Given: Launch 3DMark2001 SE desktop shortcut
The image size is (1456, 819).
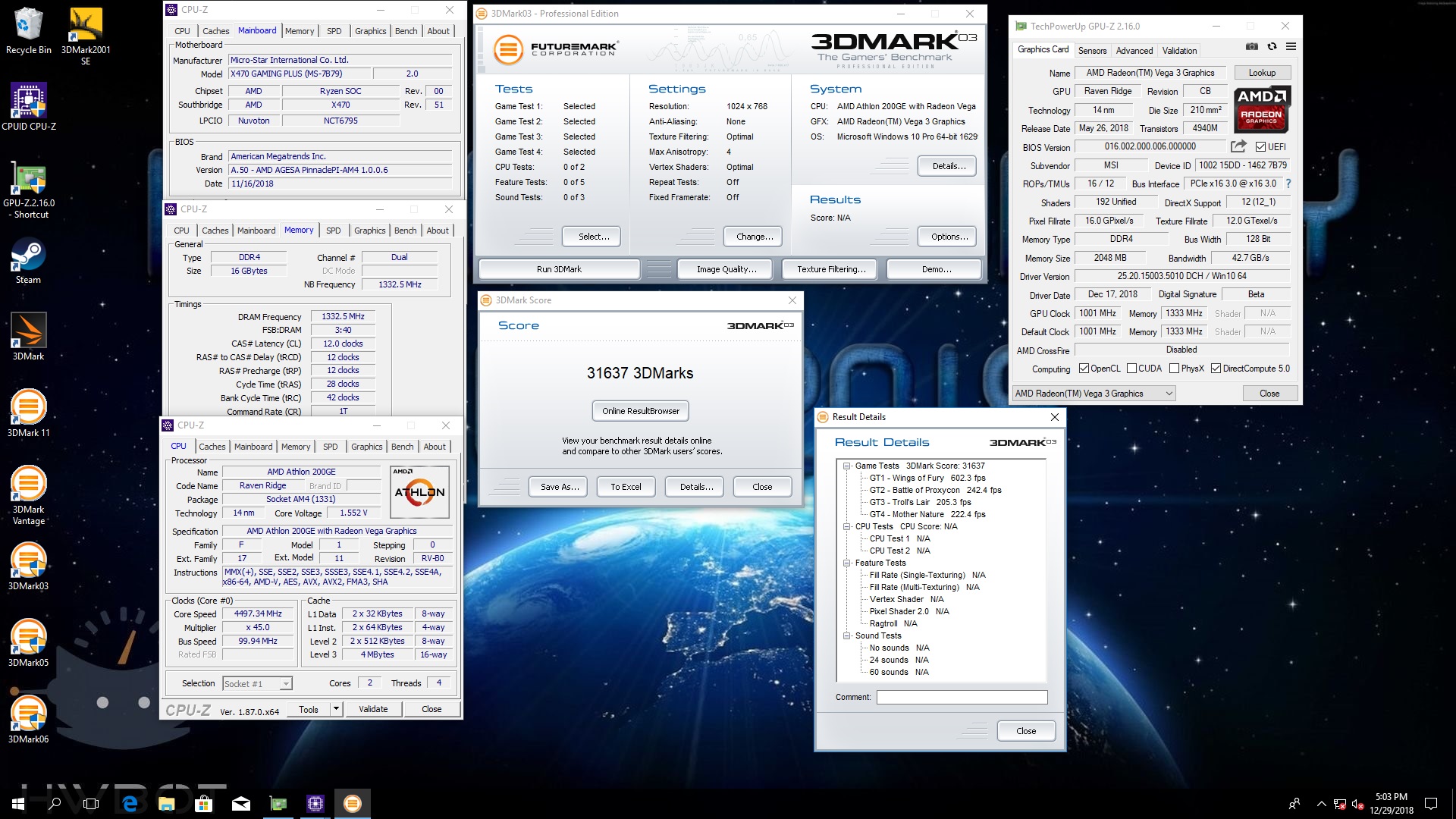Looking at the screenshot, I should click(x=86, y=37).
